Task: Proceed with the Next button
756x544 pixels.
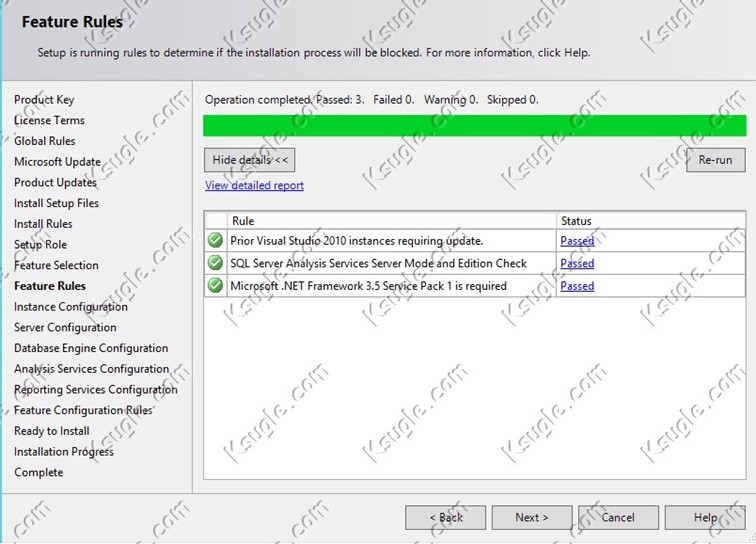Action: pos(532,517)
